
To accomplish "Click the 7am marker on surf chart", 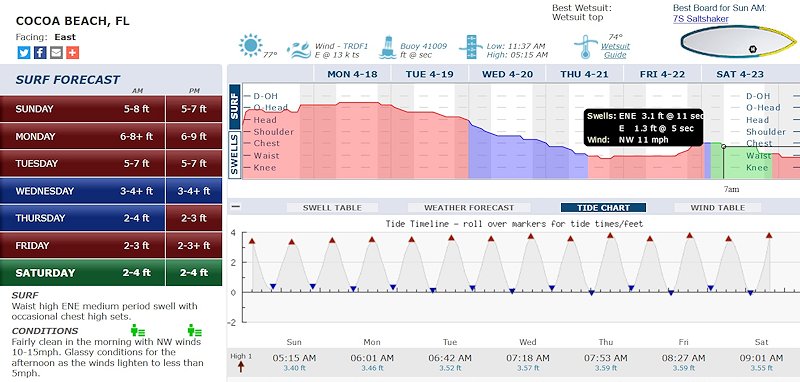I will pos(723,146).
